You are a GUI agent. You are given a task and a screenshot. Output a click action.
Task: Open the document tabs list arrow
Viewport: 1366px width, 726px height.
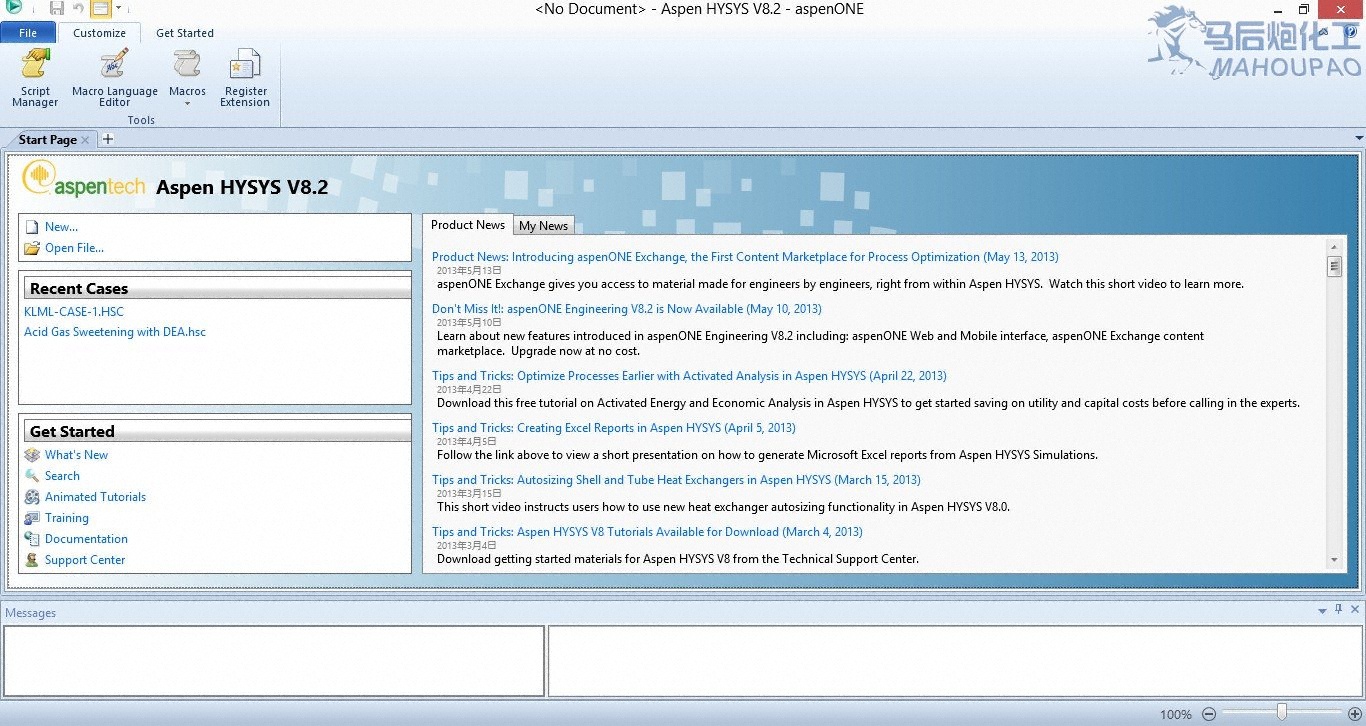click(1359, 138)
